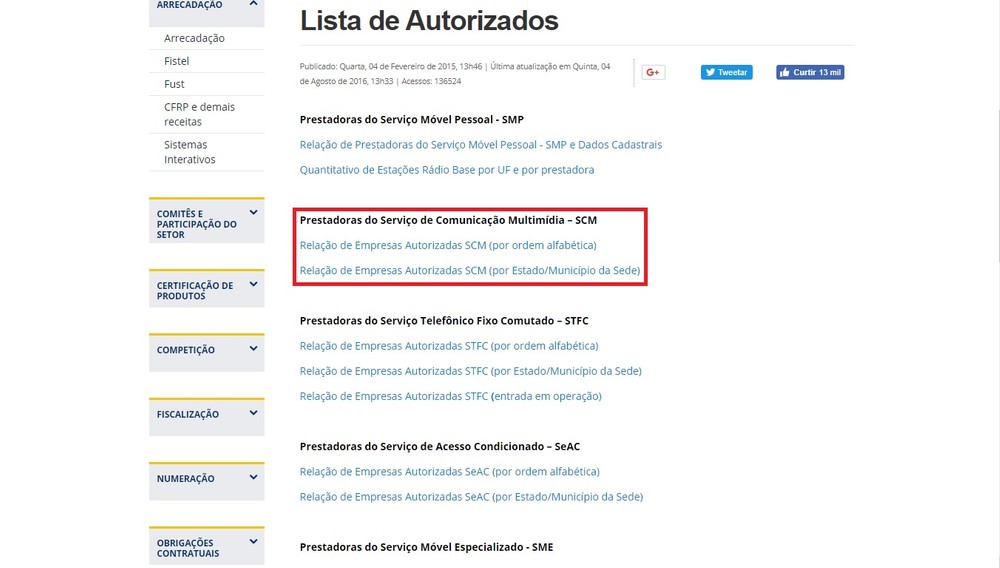
Task: Open Empresas Autorizadas STFC entrada em operação
Action: pyautogui.click(x=451, y=396)
